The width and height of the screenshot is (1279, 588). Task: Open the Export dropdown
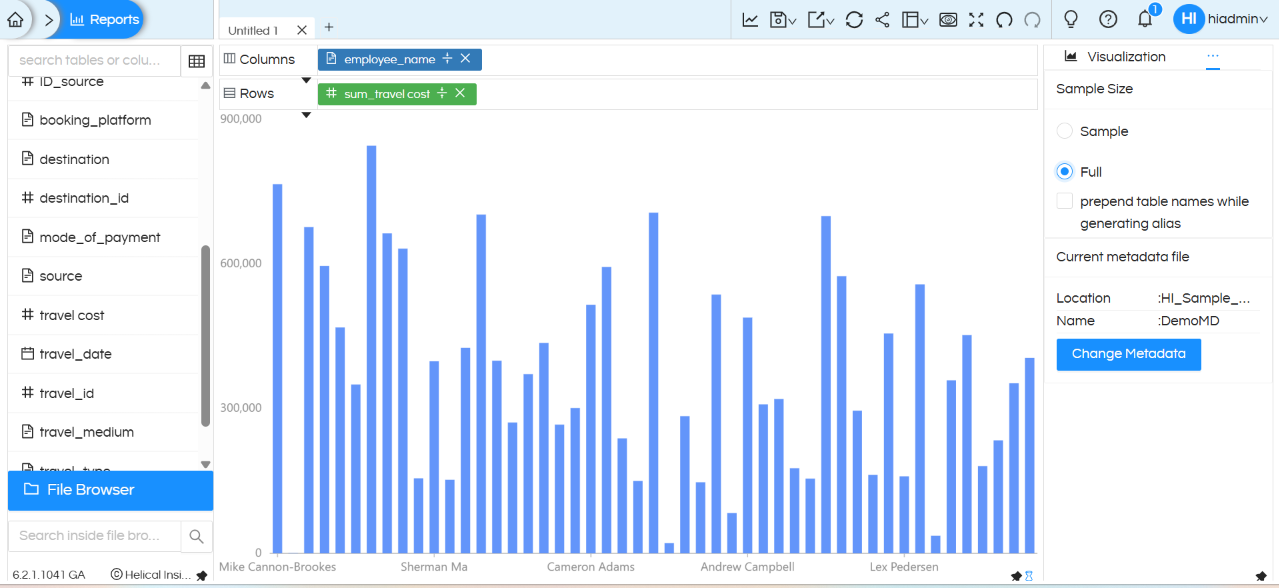[821, 19]
